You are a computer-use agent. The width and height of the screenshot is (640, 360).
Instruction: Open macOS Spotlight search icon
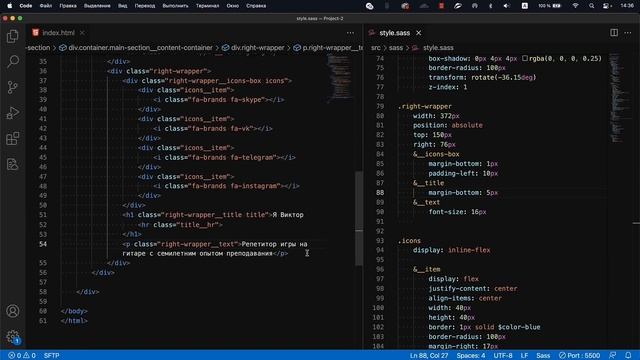click(x=591, y=6)
